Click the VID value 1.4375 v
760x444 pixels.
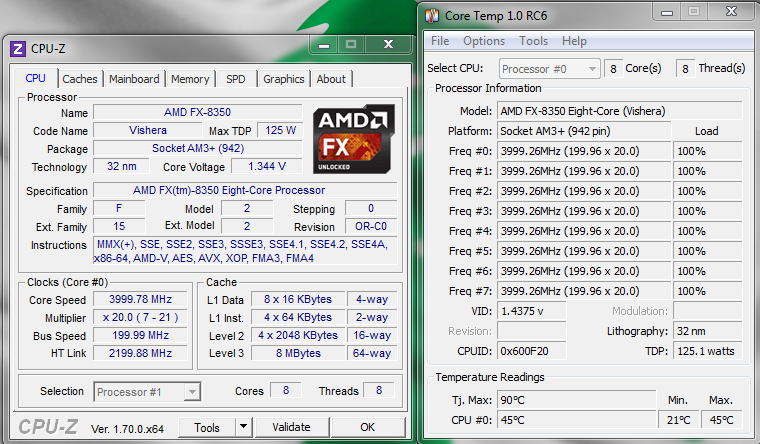pyautogui.click(x=531, y=311)
